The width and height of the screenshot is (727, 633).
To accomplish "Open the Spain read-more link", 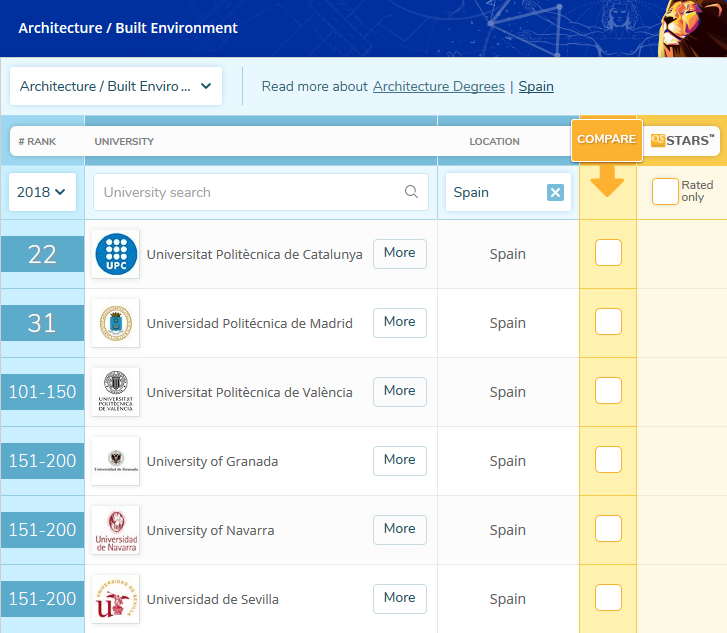I will (x=536, y=86).
